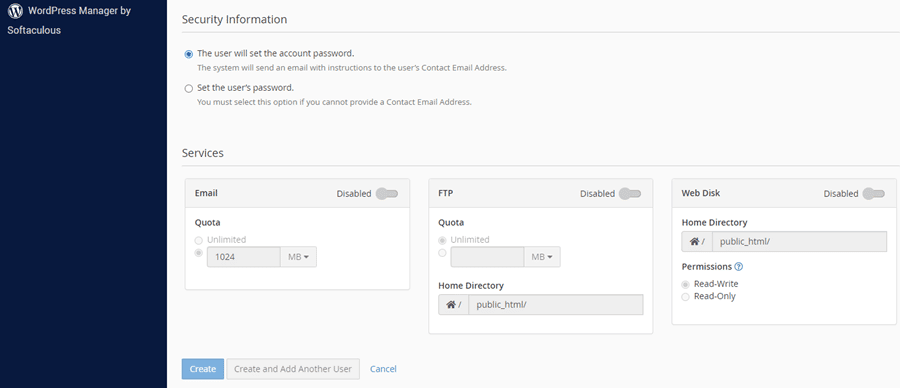Click the FTP Home Directory field
This screenshot has height=388, width=900.
(x=556, y=305)
